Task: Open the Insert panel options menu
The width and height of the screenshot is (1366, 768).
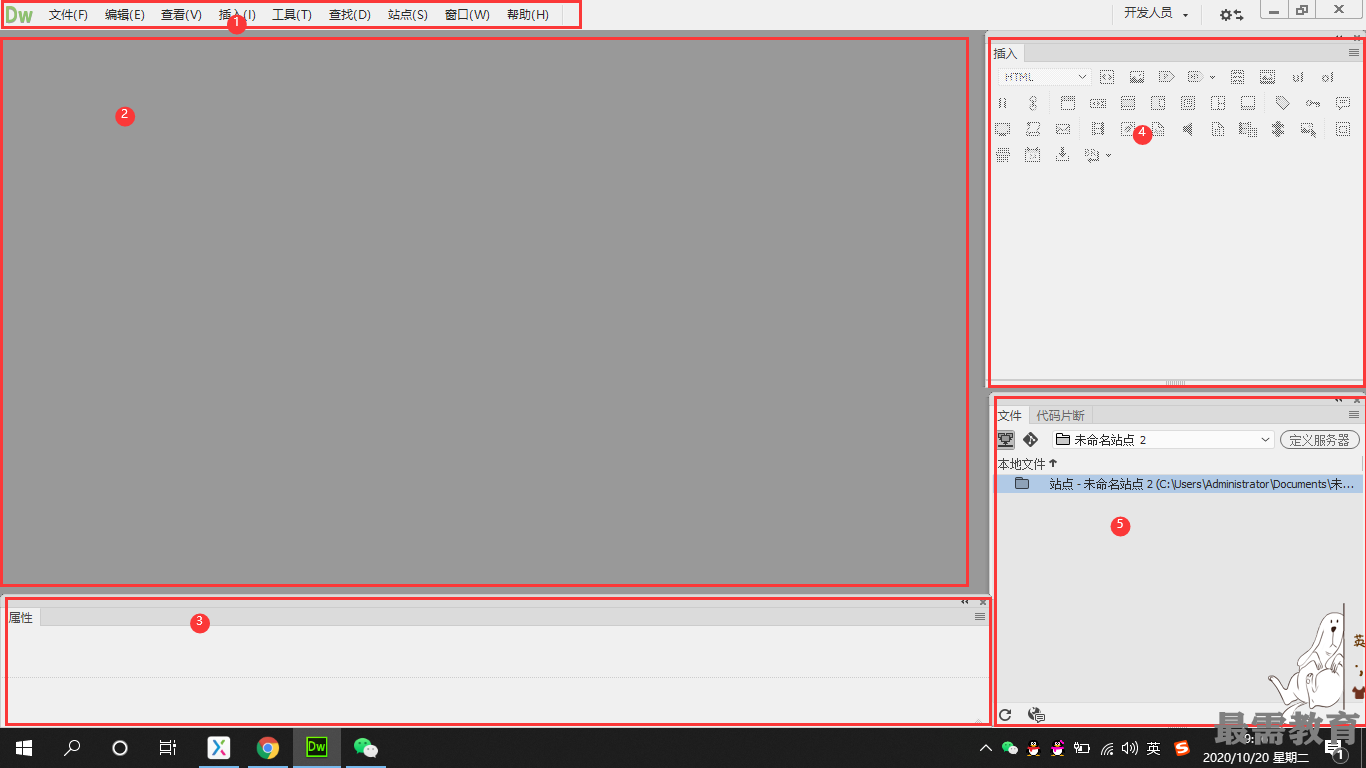Action: point(1354,53)
